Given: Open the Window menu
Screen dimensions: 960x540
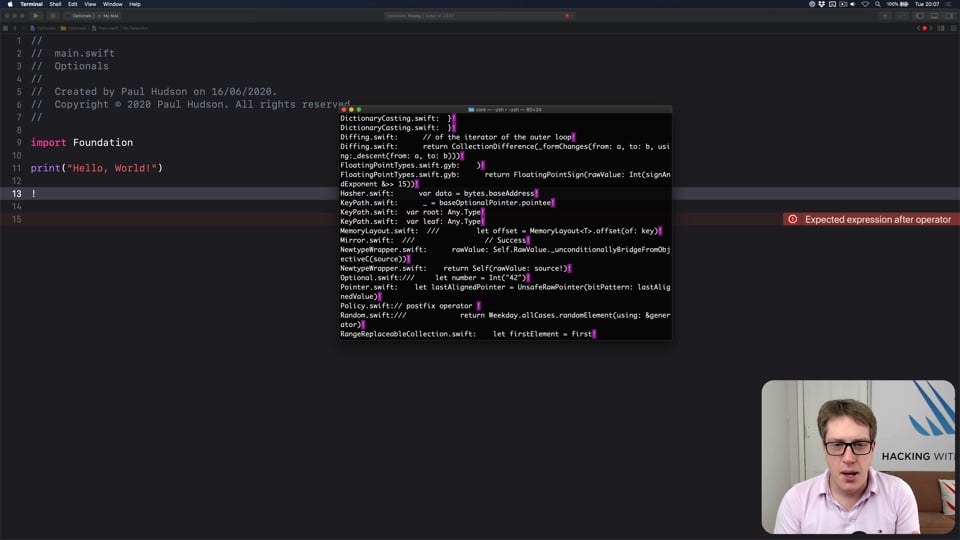Looking at the screenshot, I should click(113, 4).
